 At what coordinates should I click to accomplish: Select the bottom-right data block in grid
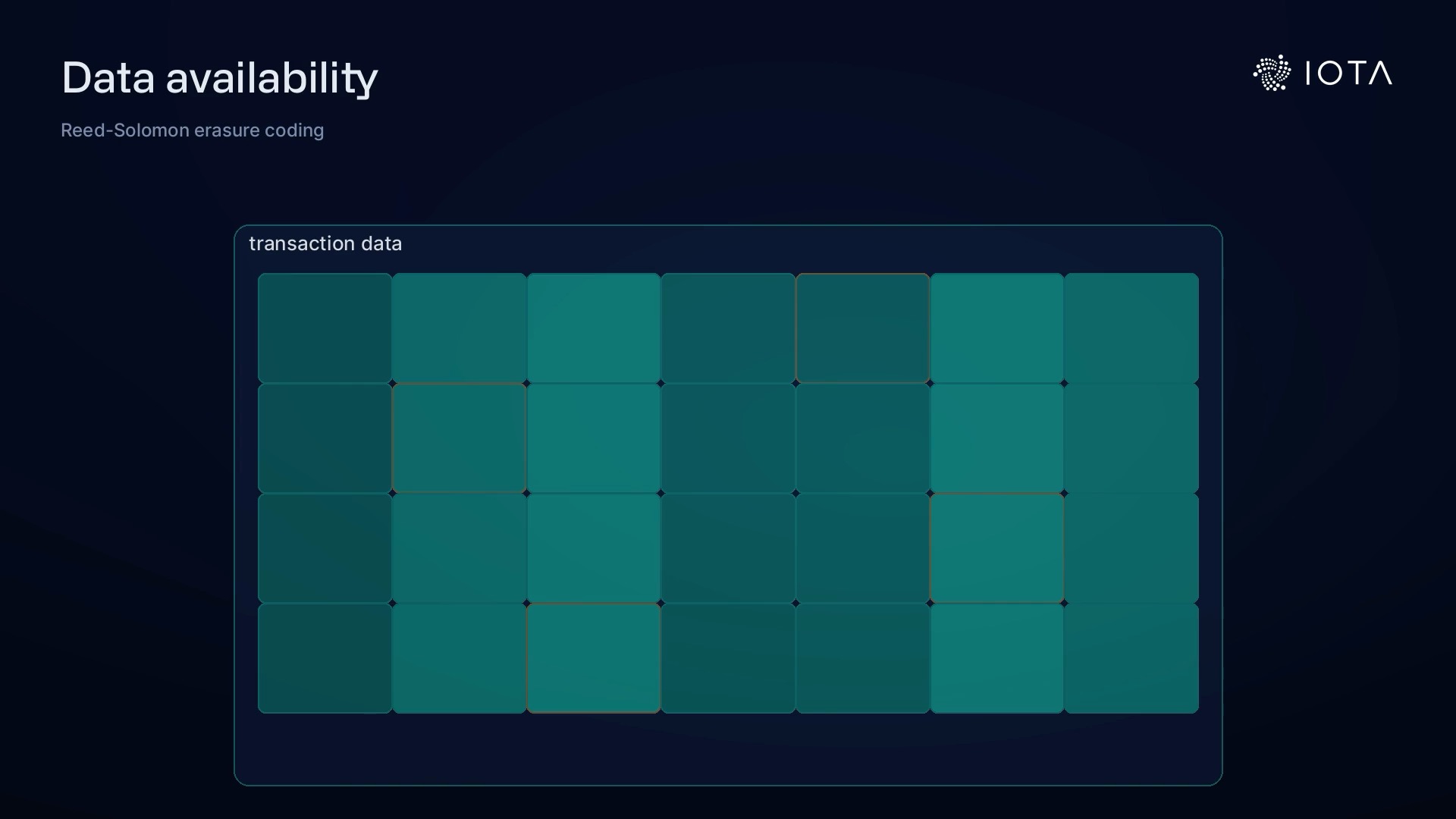point(1131,658)
